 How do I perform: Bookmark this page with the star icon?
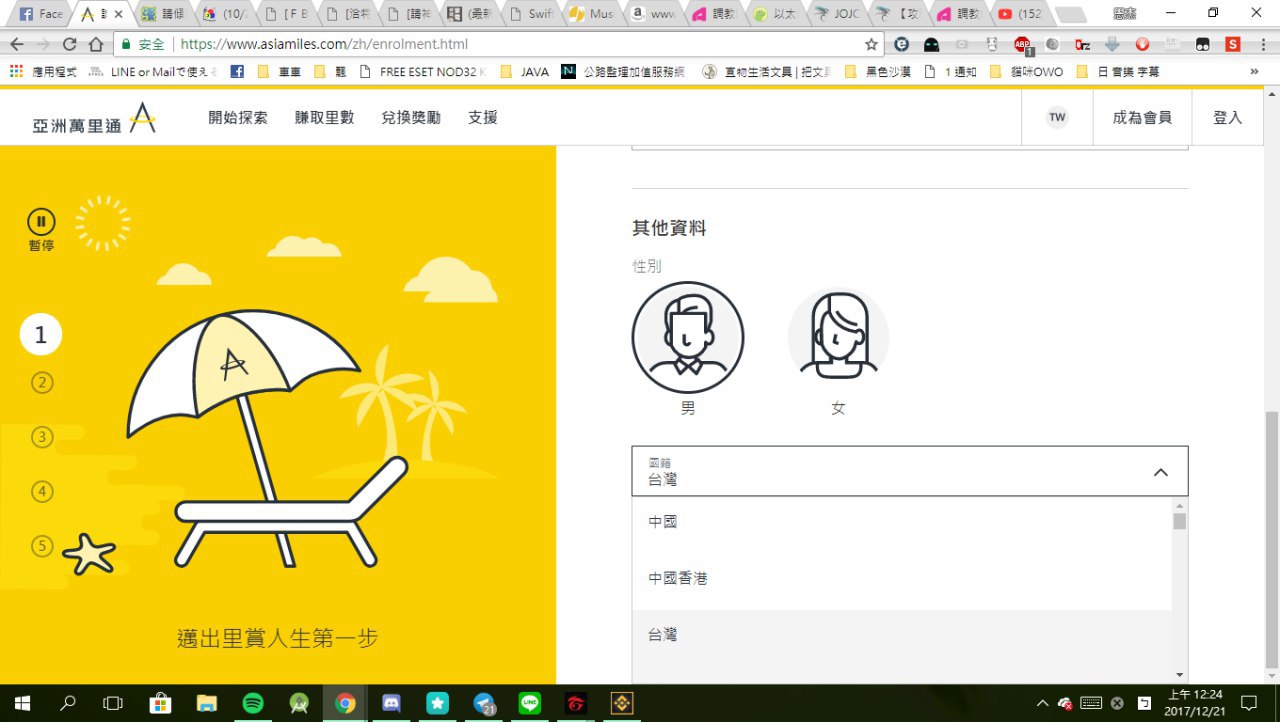tap(871, 44)
